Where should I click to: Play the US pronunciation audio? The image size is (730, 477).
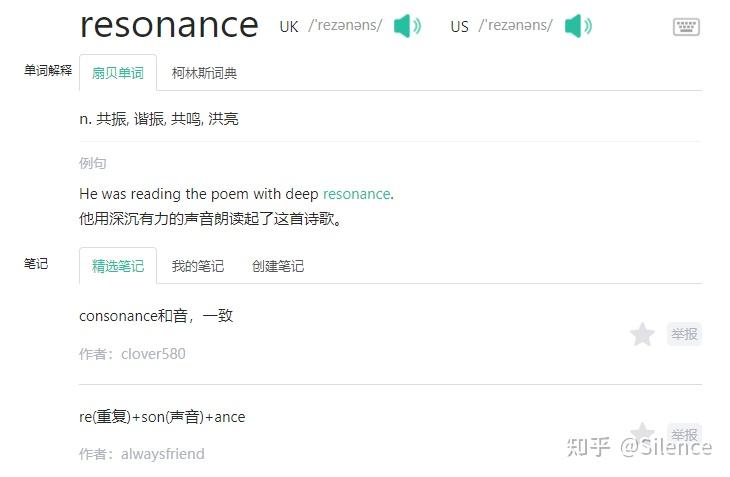tap(577, 26)
